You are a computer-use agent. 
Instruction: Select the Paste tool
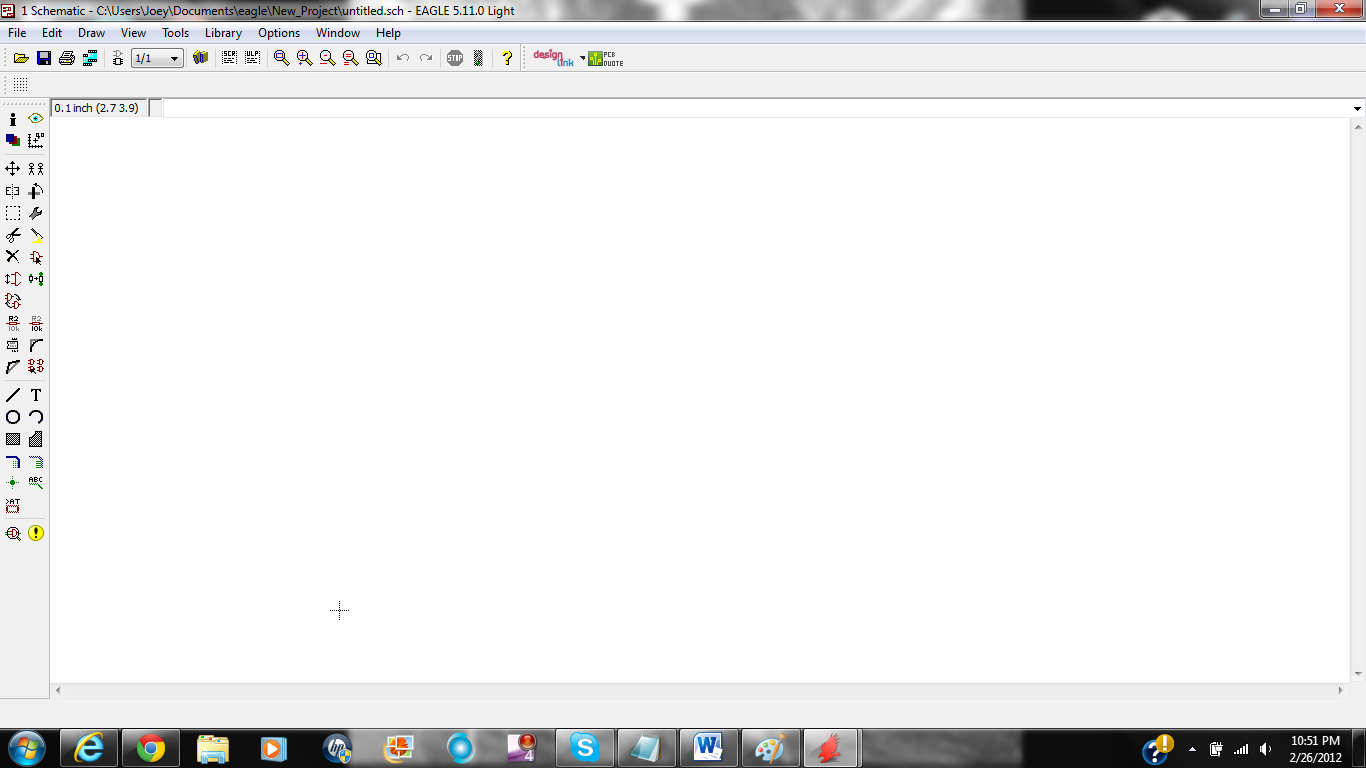(36, 235)
